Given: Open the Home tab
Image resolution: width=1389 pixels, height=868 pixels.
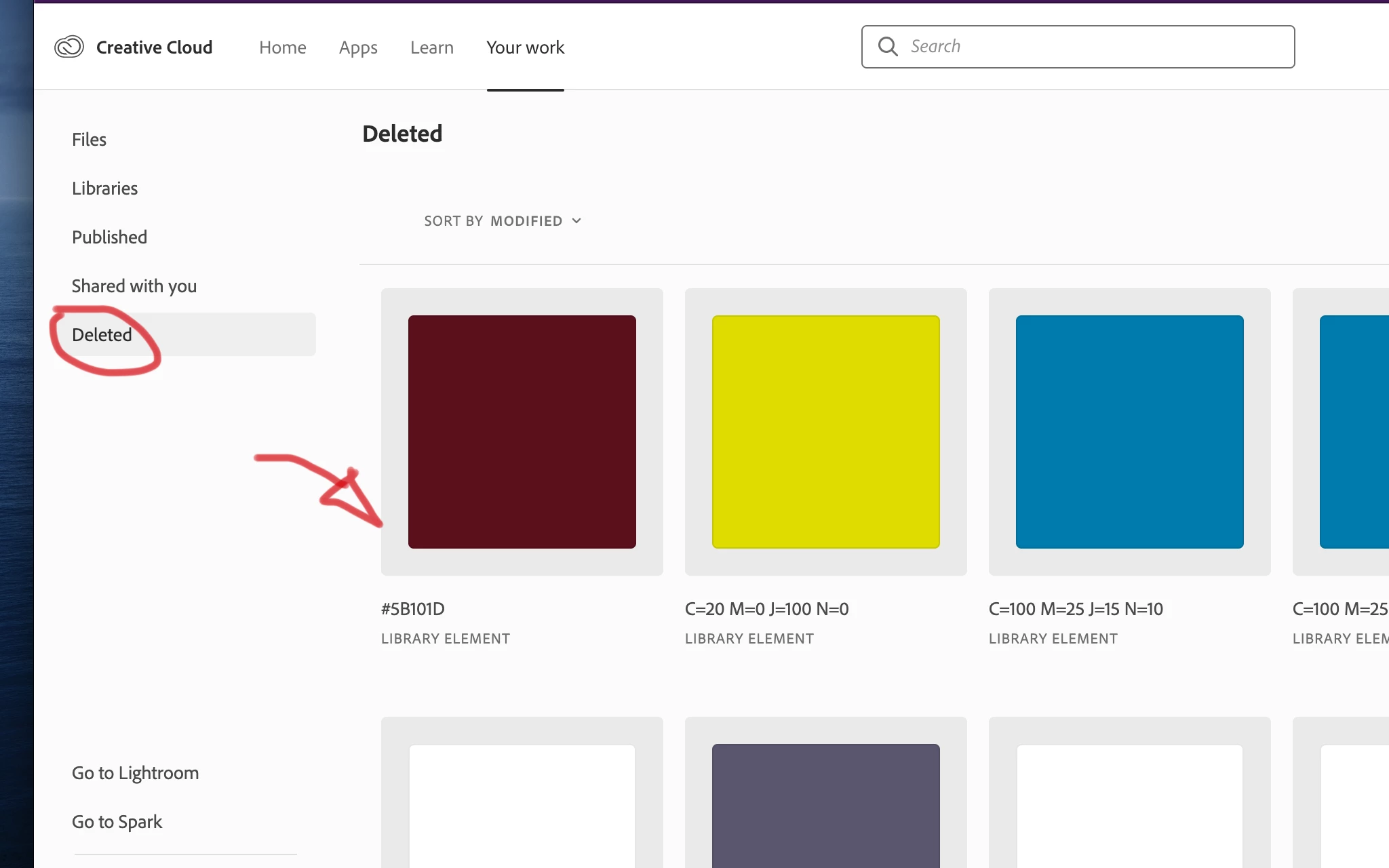Looking at the screenshot, I should 282,47.
